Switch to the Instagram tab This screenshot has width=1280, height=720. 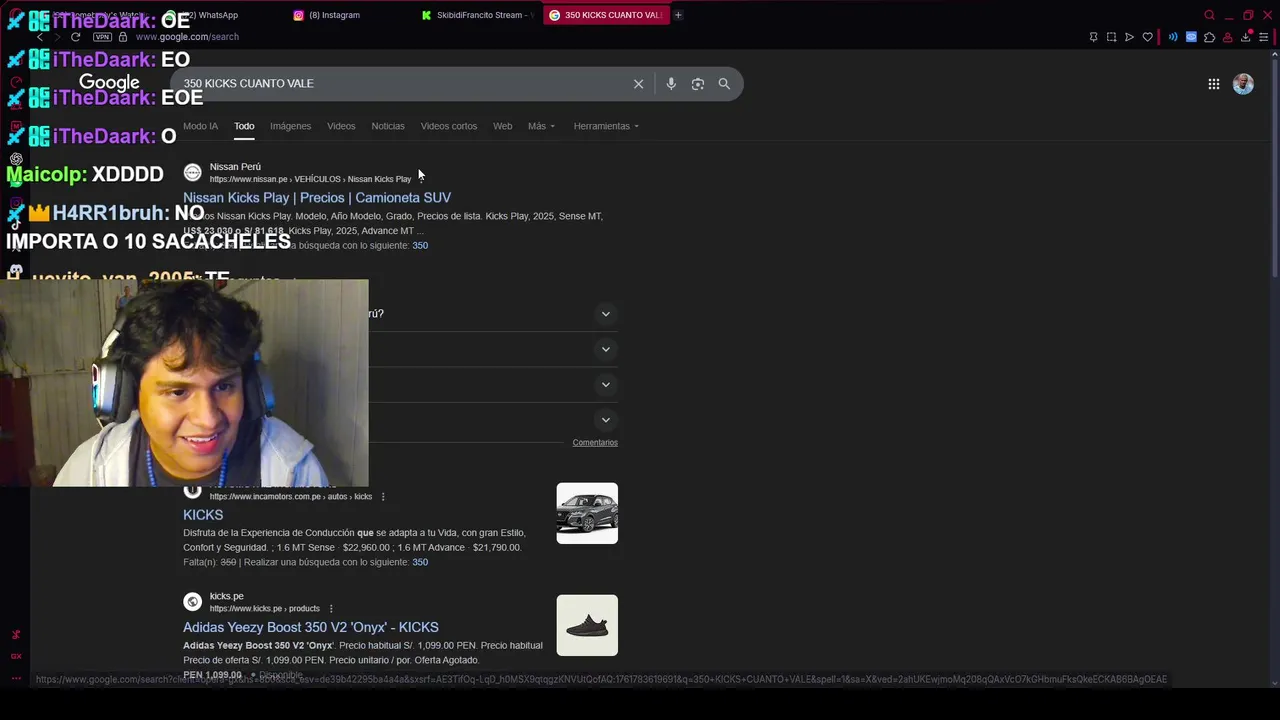pyautogui.click(x=350, y=15)
